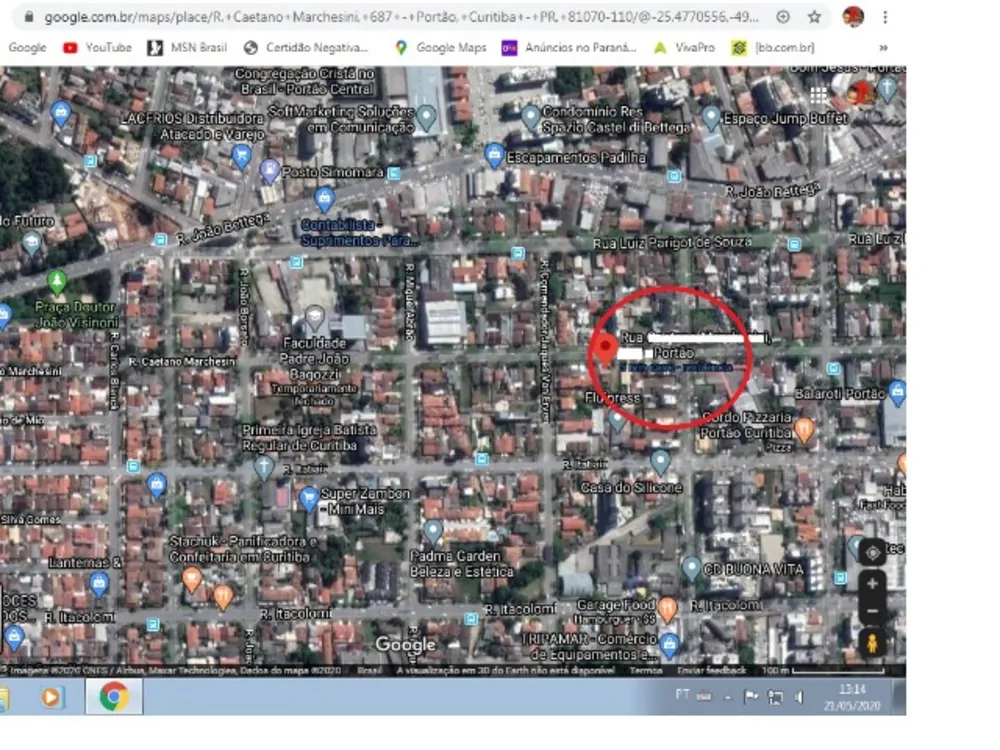Open the Google apps grid icon
This screenshot has height=750, width=1000.
(x=818, y=96)
